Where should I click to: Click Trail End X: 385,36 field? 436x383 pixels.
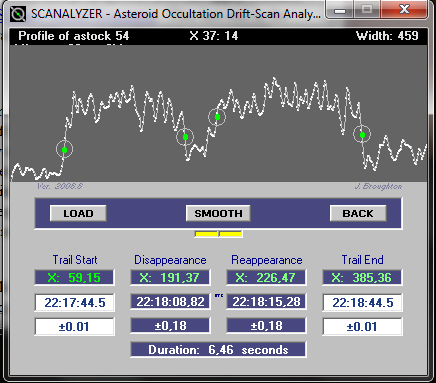point(362,278)
